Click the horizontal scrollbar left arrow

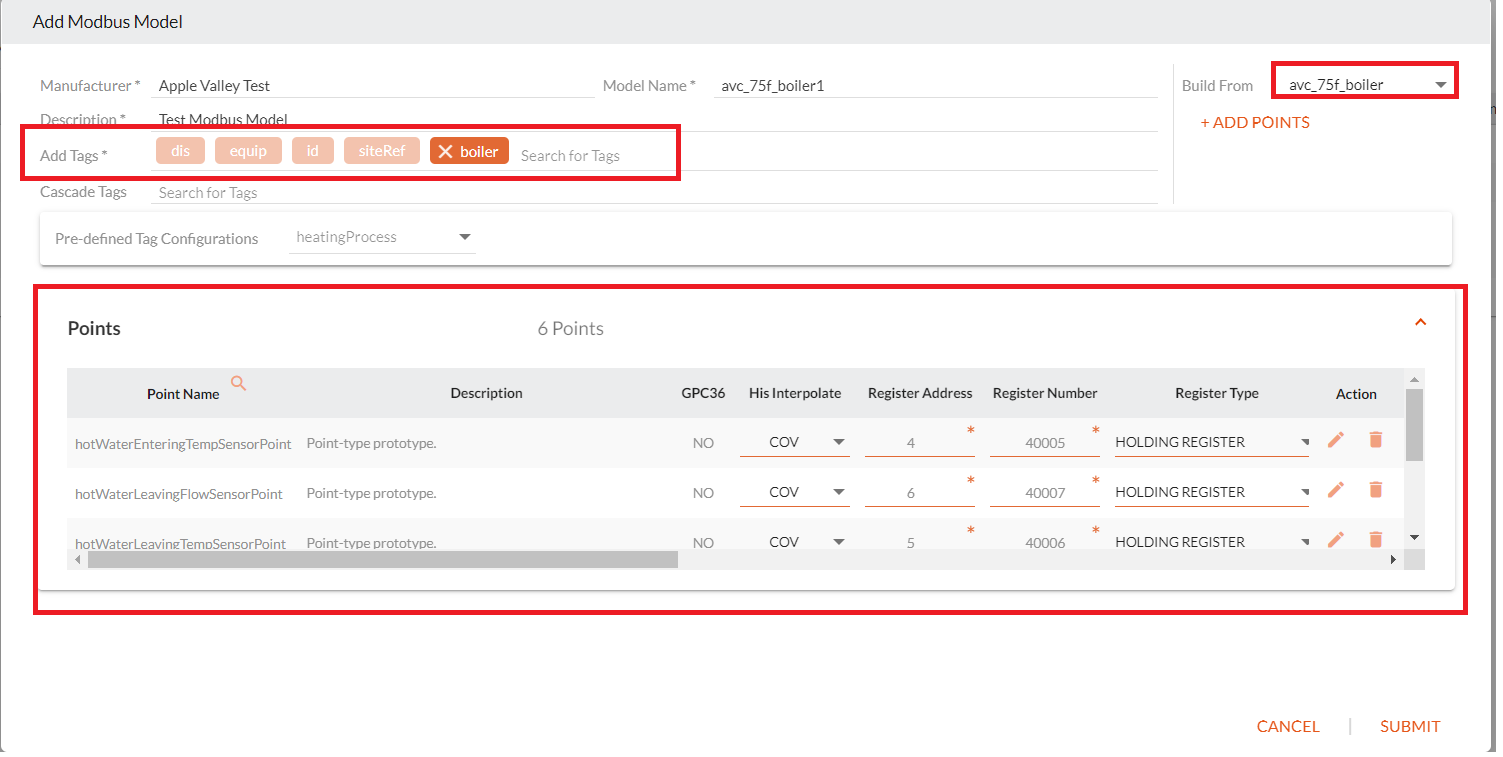point(78,560)
